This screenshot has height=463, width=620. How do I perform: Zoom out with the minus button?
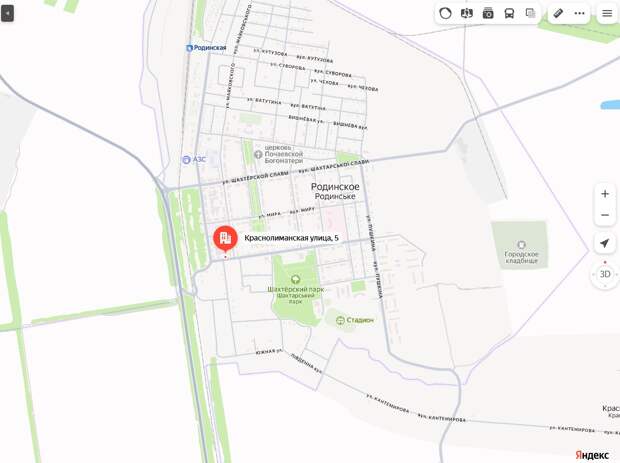click(605, 215)
